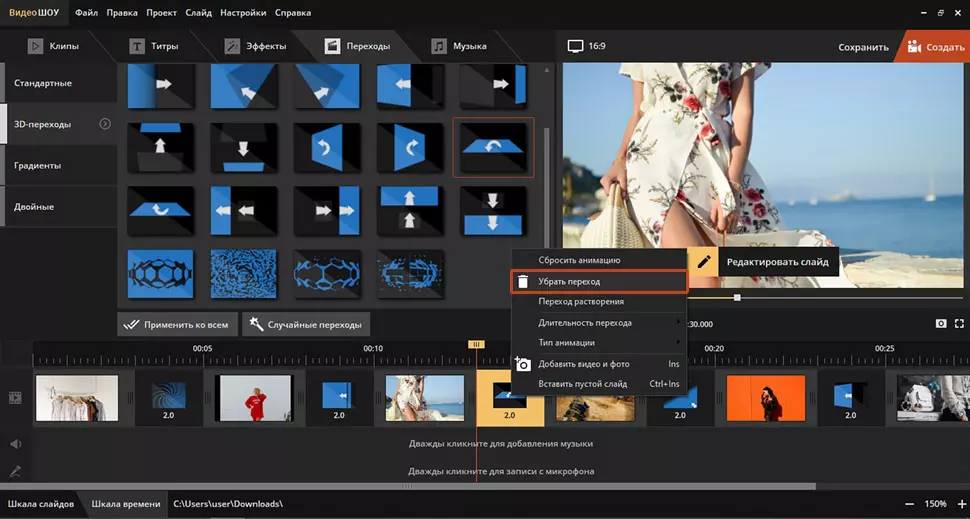
Task: Click the circled arrow next to 3D-переходы
Action: pyautogui.click(x=105, y=124)
